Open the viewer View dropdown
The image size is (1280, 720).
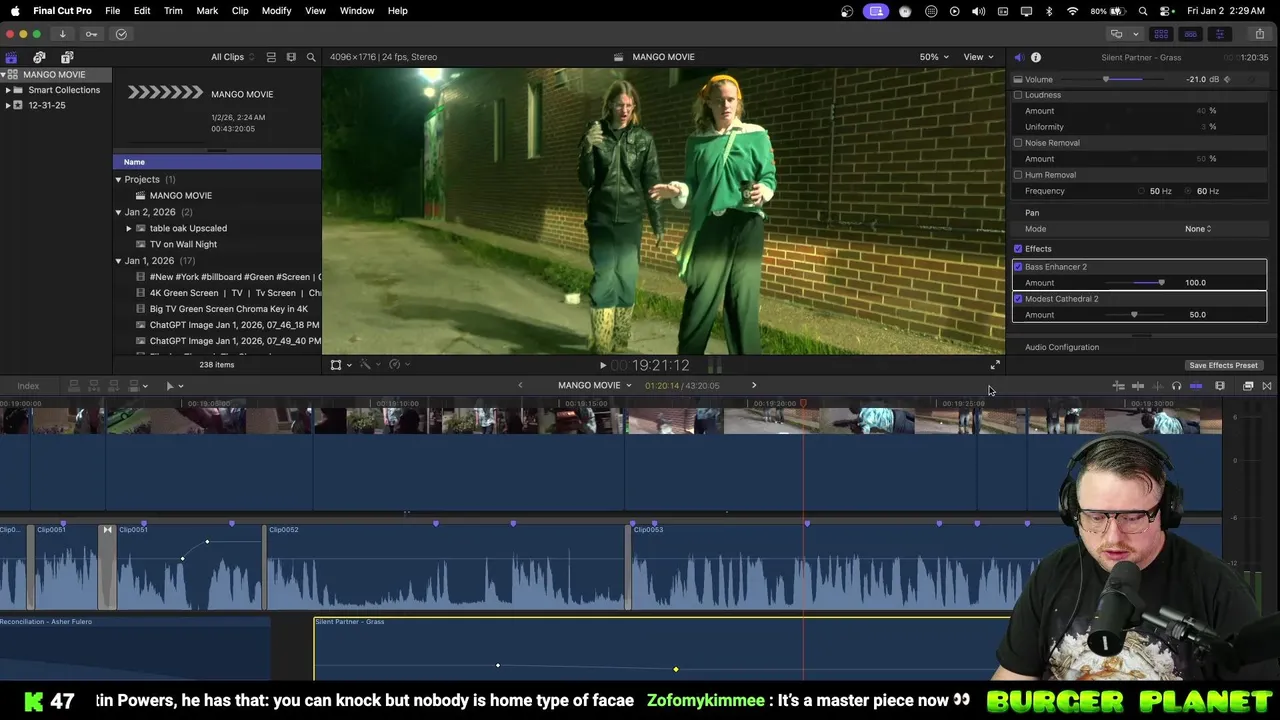(x=978, y=57)
